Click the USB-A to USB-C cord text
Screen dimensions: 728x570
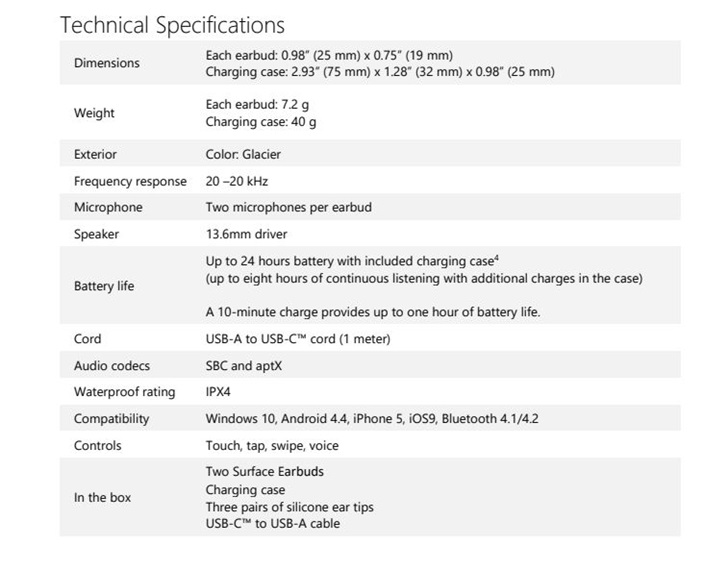coord(298,339)
